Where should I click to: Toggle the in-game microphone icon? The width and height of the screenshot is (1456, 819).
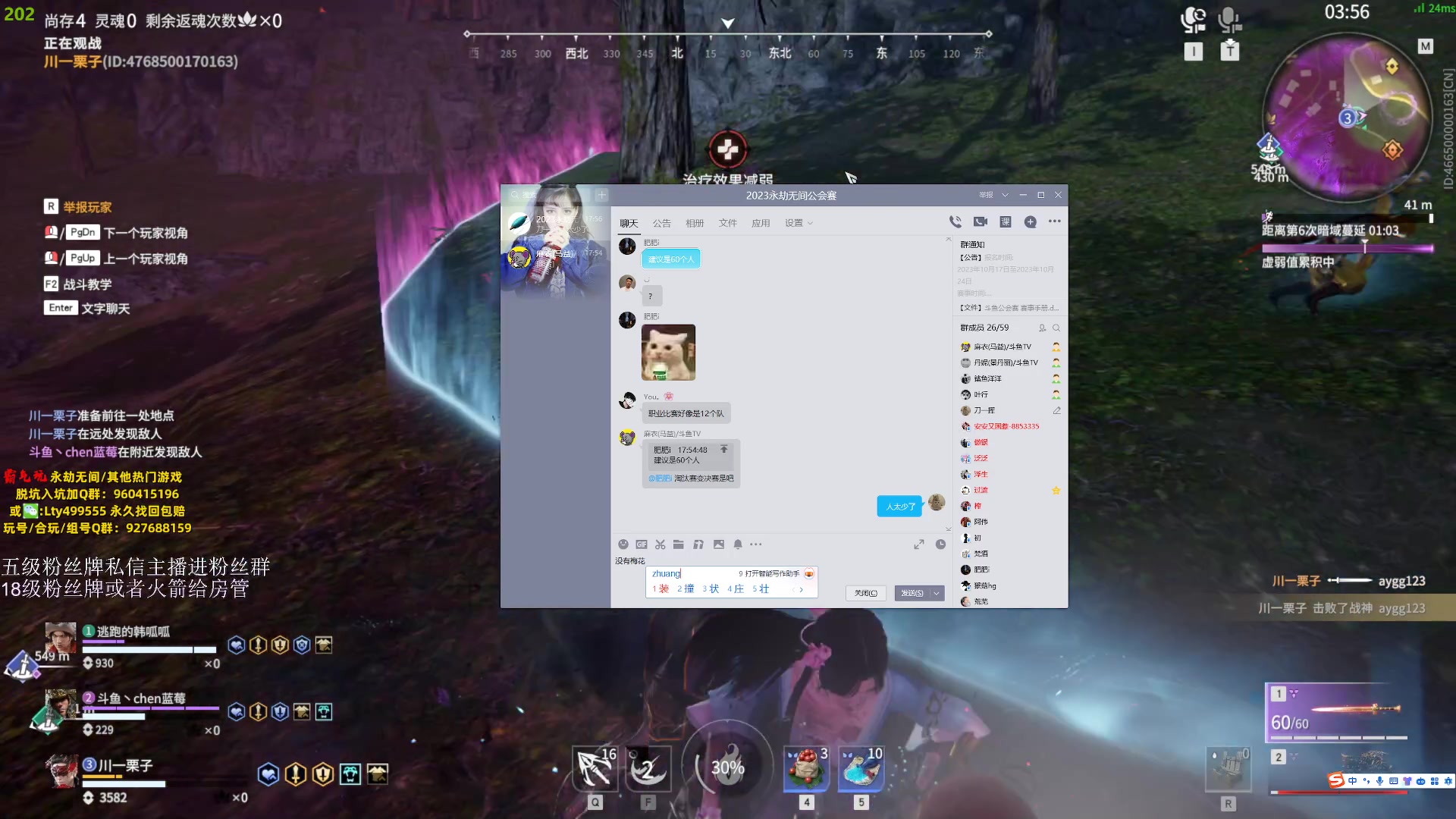click(x=1229, y=20)
